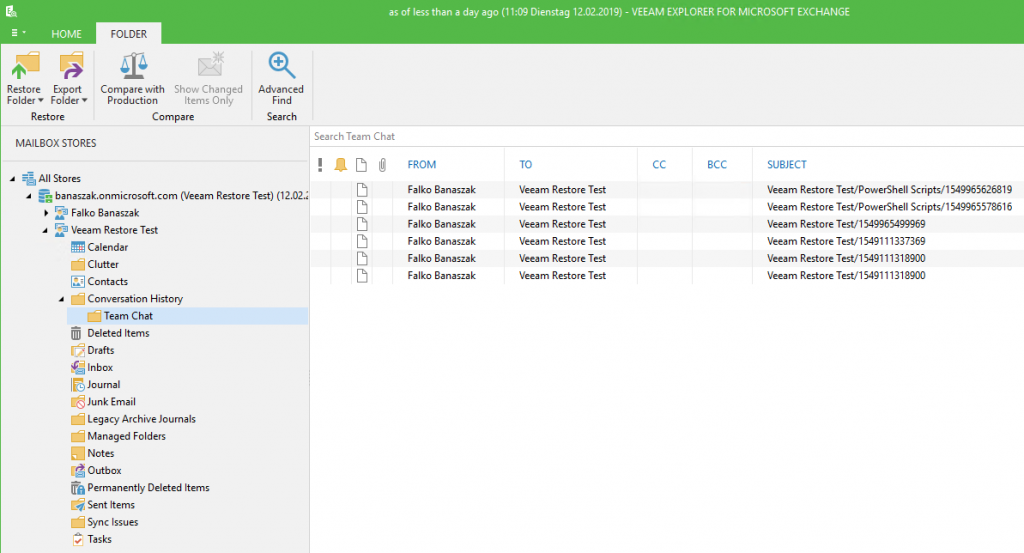Open the Sent Items folder
1024x553 pixels.
pos(103,505)
